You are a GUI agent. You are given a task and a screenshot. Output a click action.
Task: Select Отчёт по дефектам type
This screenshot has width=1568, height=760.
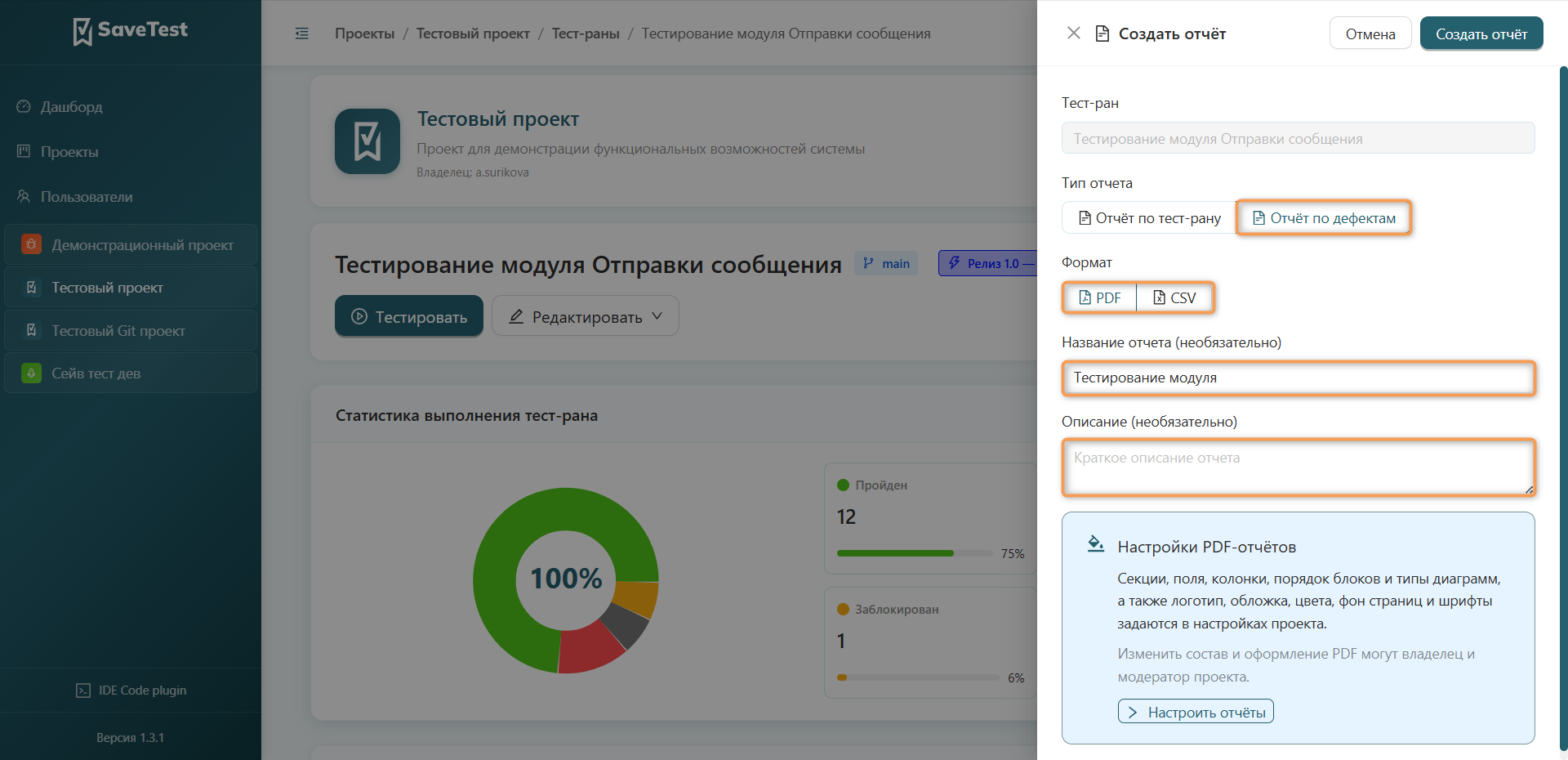1324,218
